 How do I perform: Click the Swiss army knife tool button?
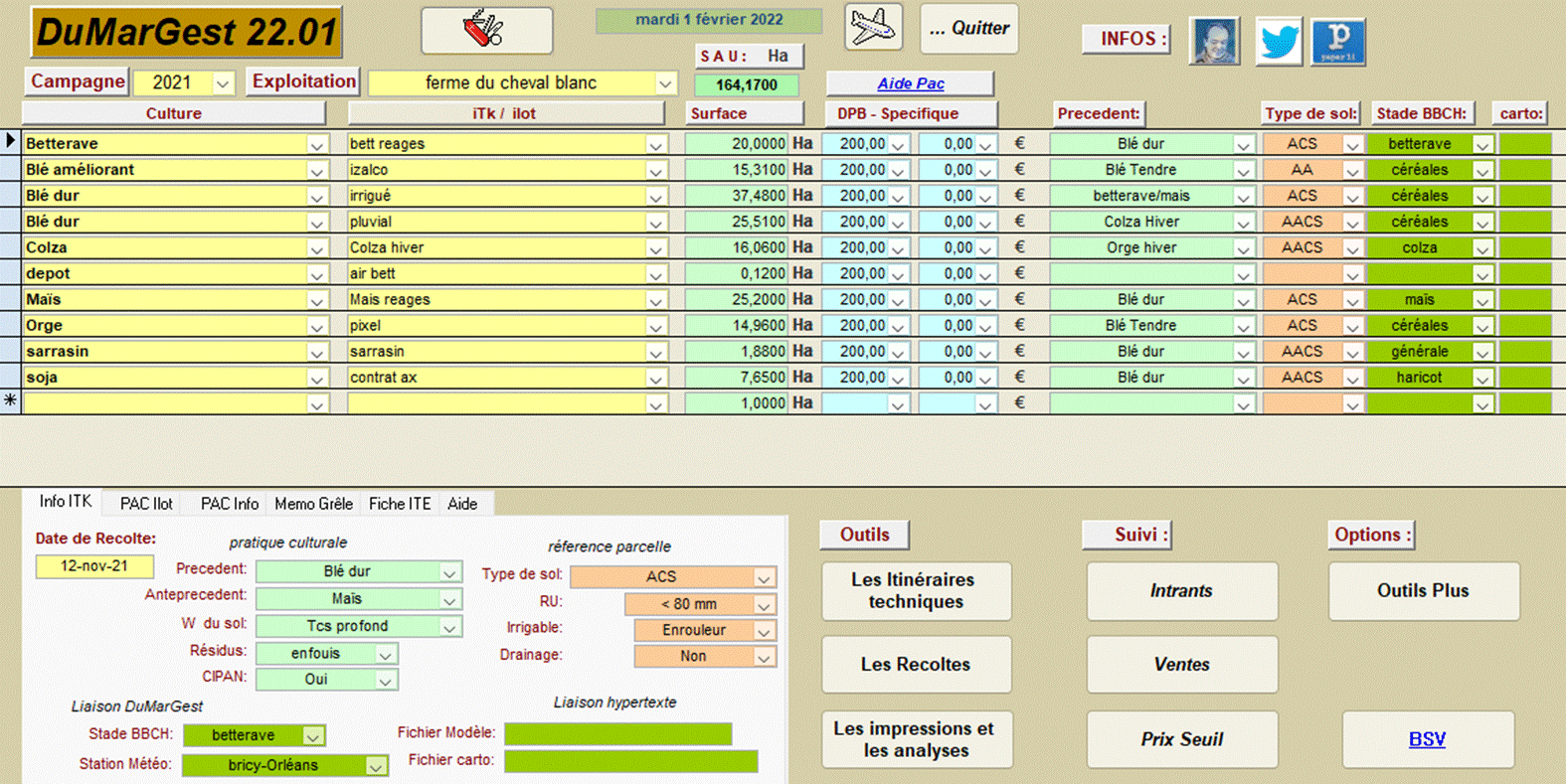pos(486,30)
